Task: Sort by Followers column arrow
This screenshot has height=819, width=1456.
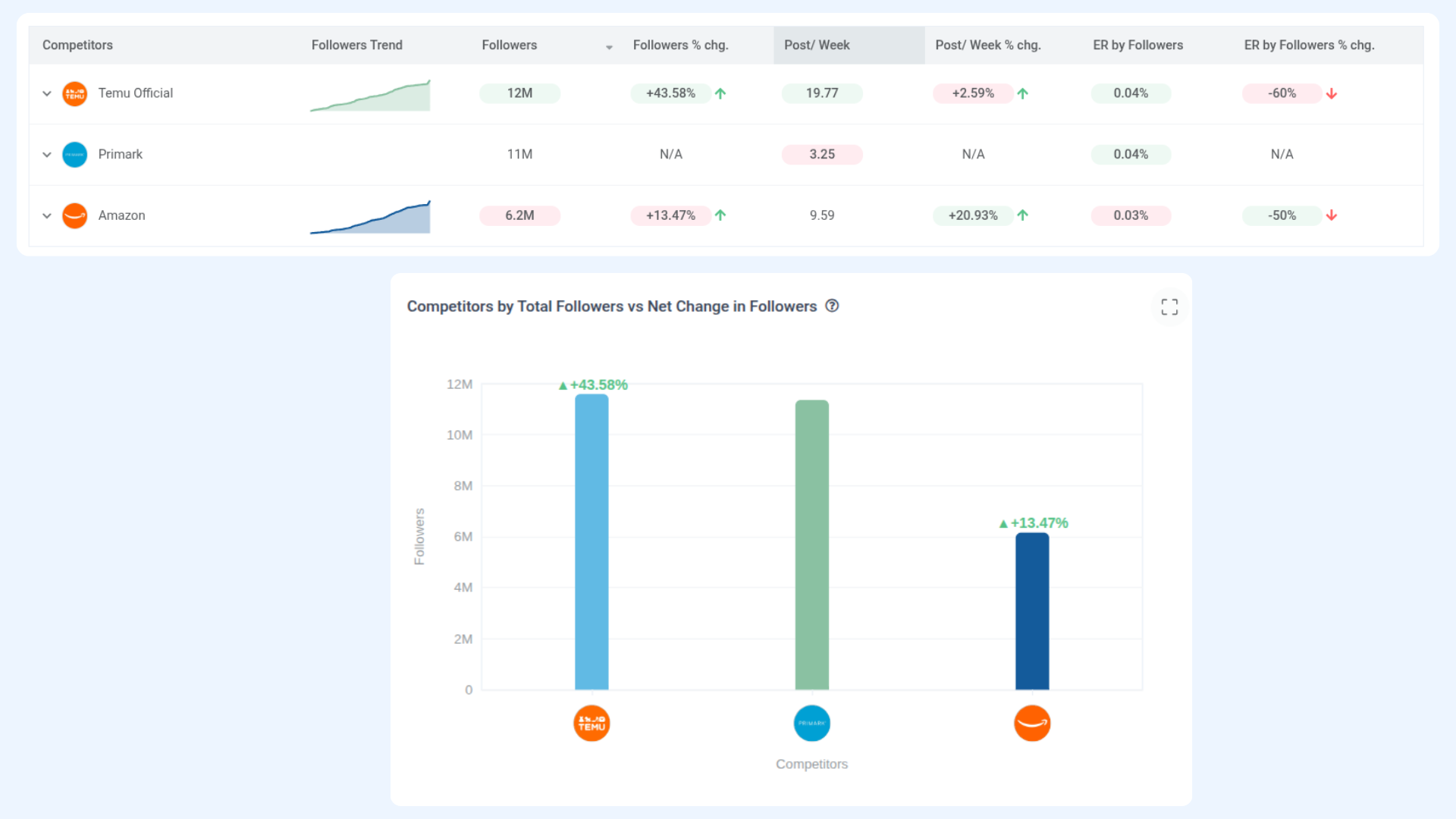Action: [x=609, y=47]
